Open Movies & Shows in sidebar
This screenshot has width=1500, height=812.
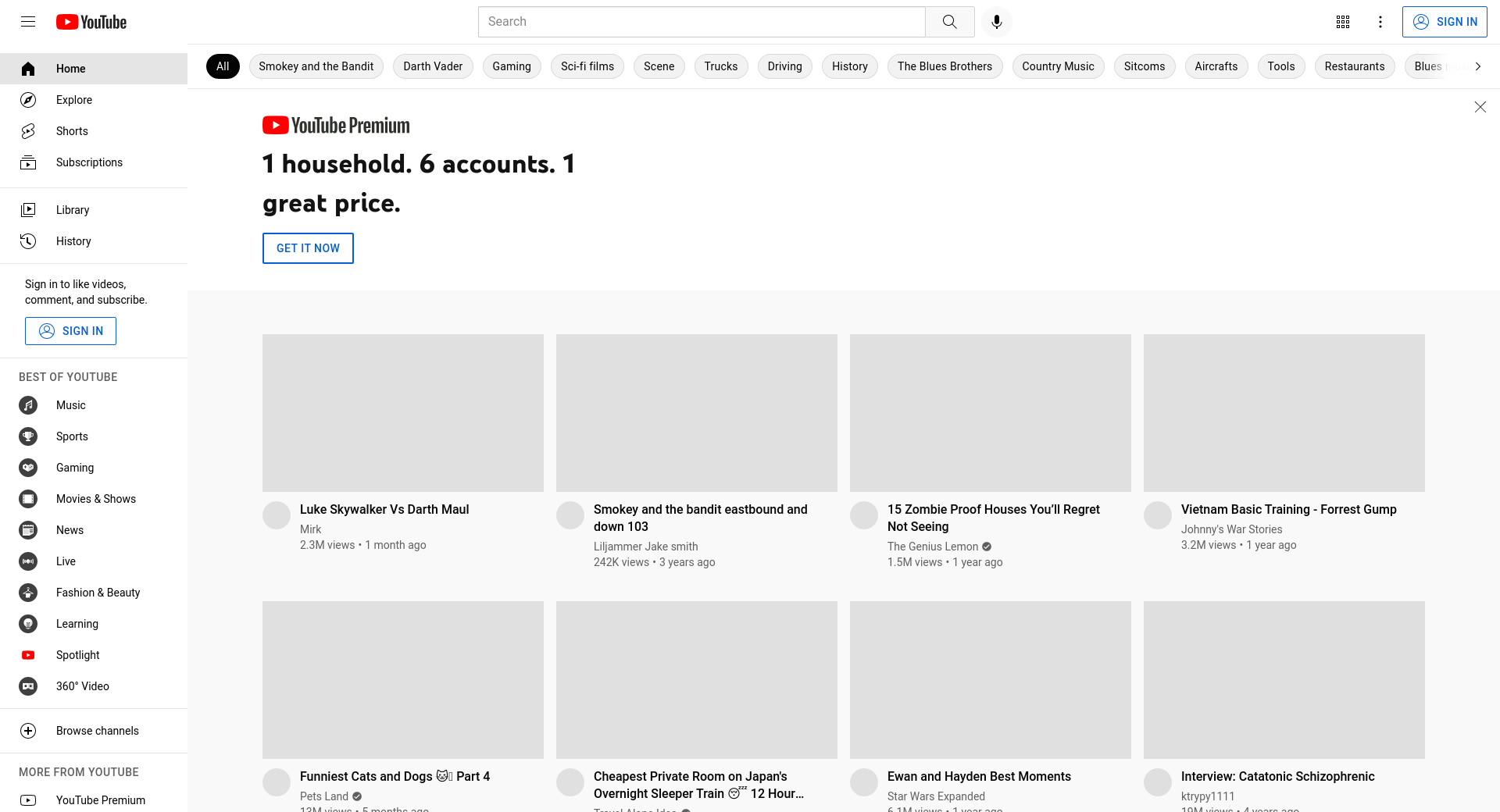click(94, 499)
